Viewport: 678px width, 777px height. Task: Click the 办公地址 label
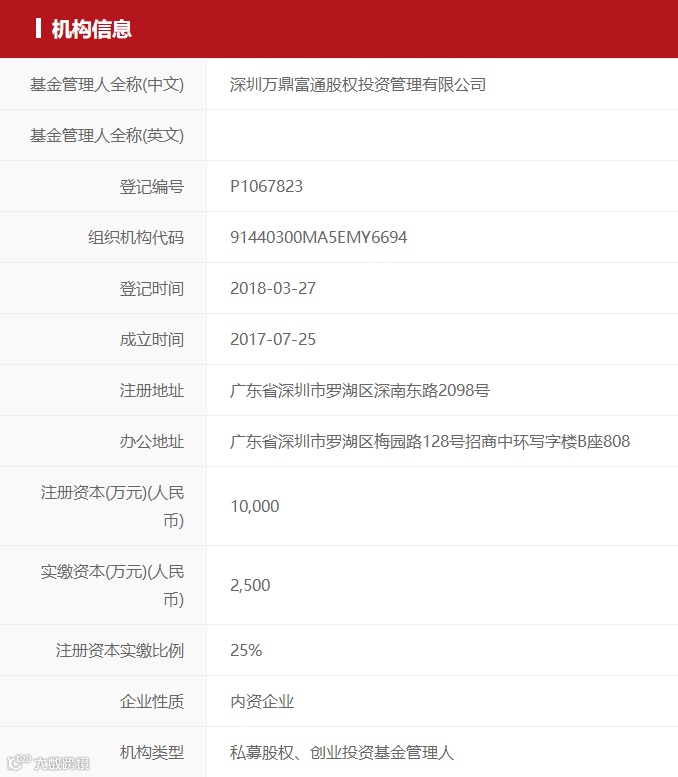point(152,442)
